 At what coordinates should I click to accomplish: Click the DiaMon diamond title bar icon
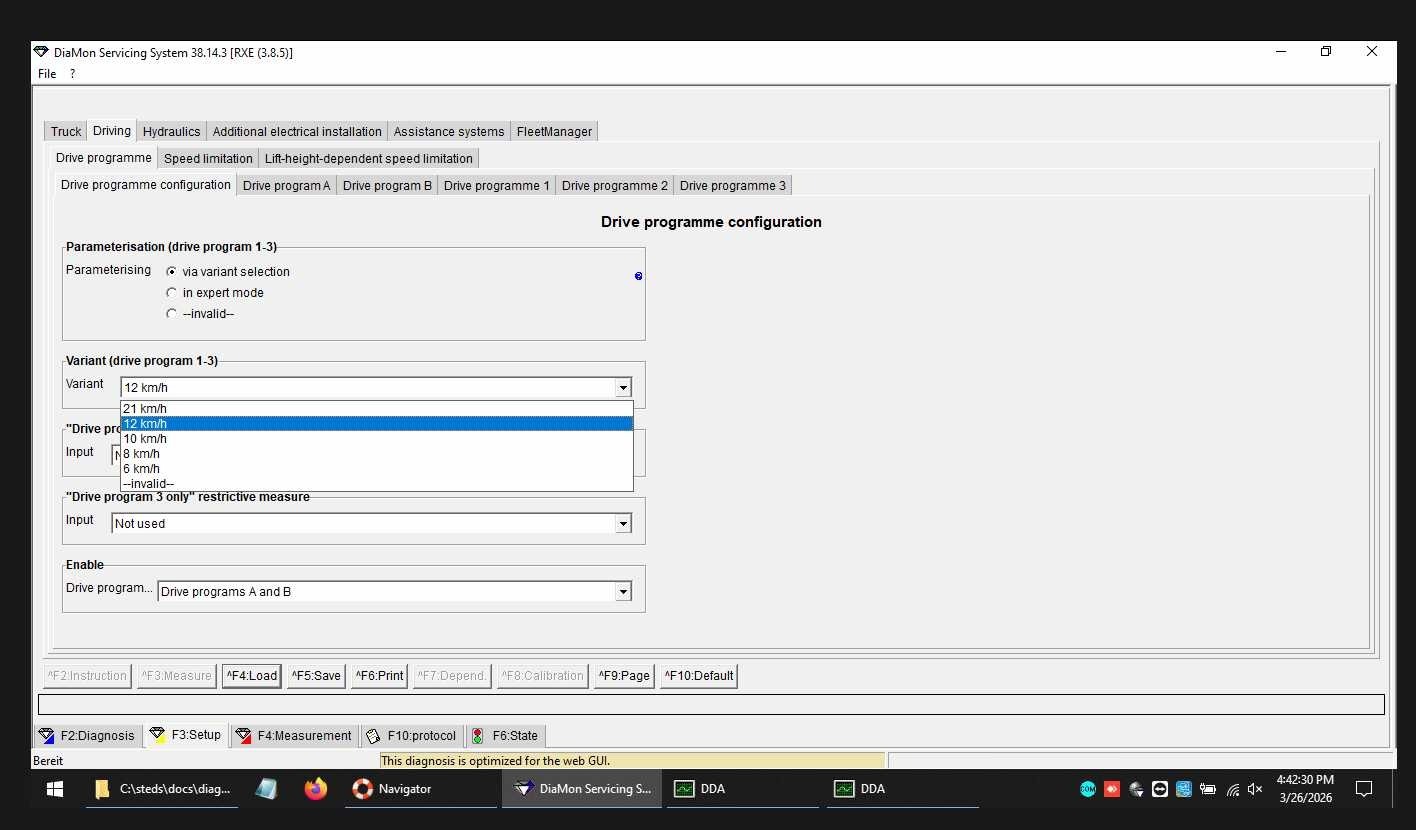[41, 52]
